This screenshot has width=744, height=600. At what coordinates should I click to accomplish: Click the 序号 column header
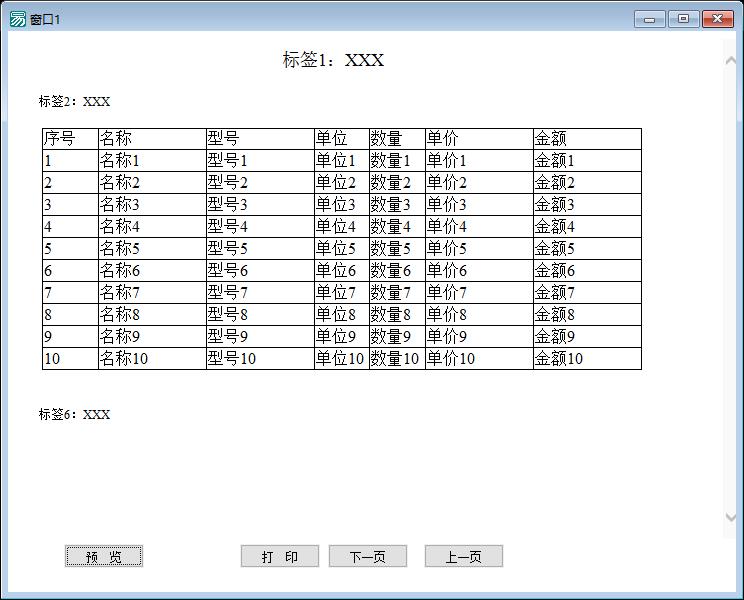coord(70,139)
